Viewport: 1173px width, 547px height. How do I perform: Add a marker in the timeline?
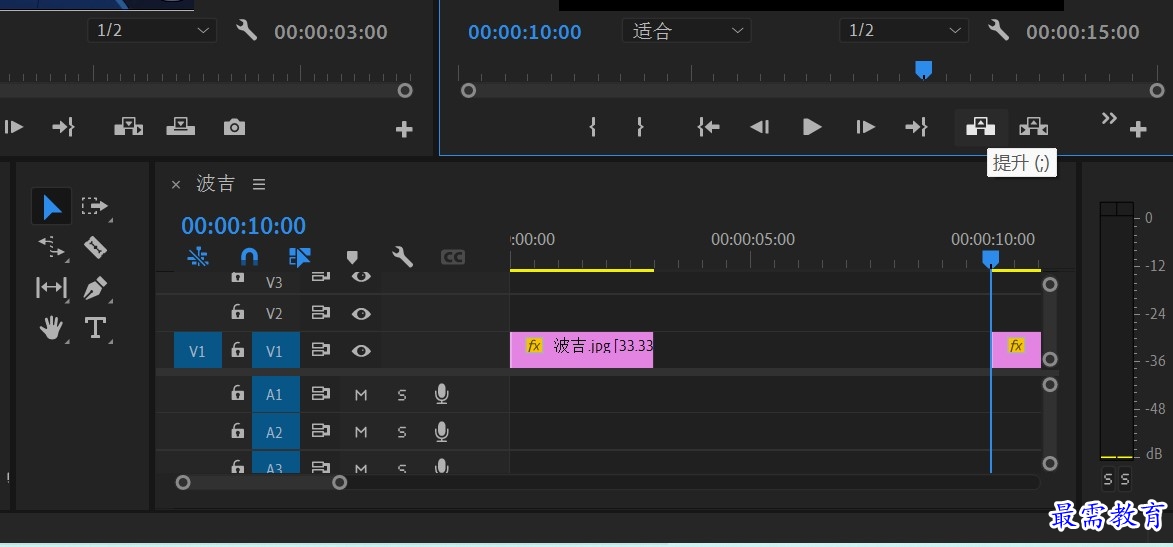(352, 258)
